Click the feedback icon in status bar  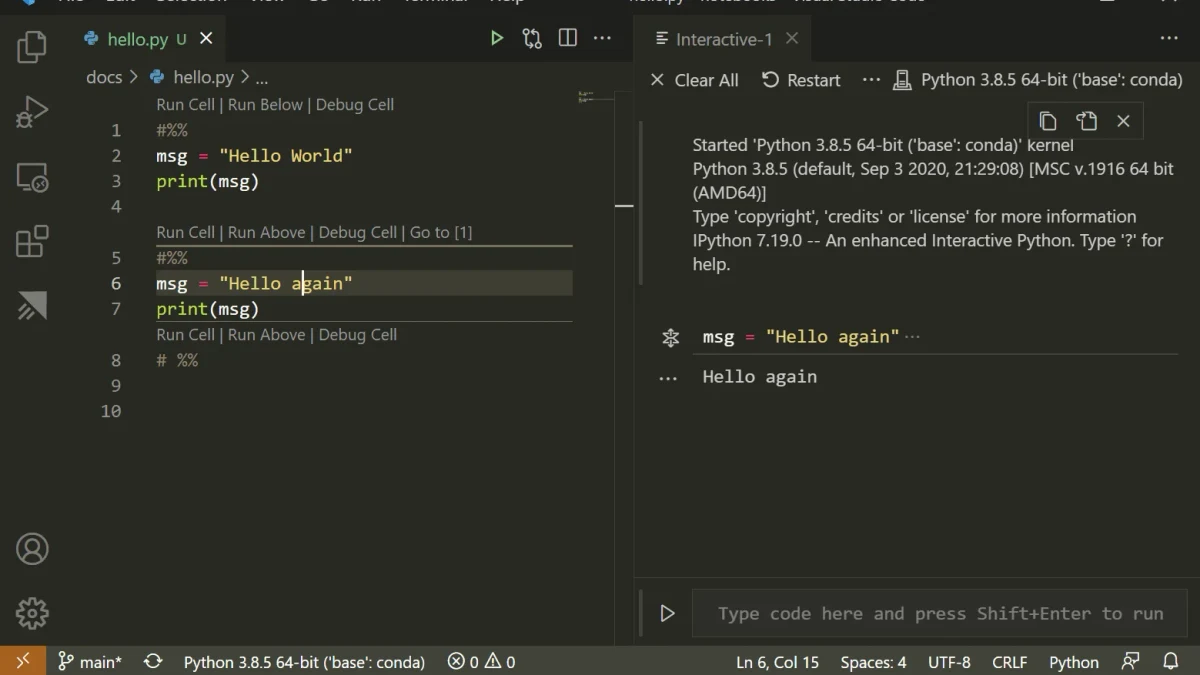coord(1130,661)
